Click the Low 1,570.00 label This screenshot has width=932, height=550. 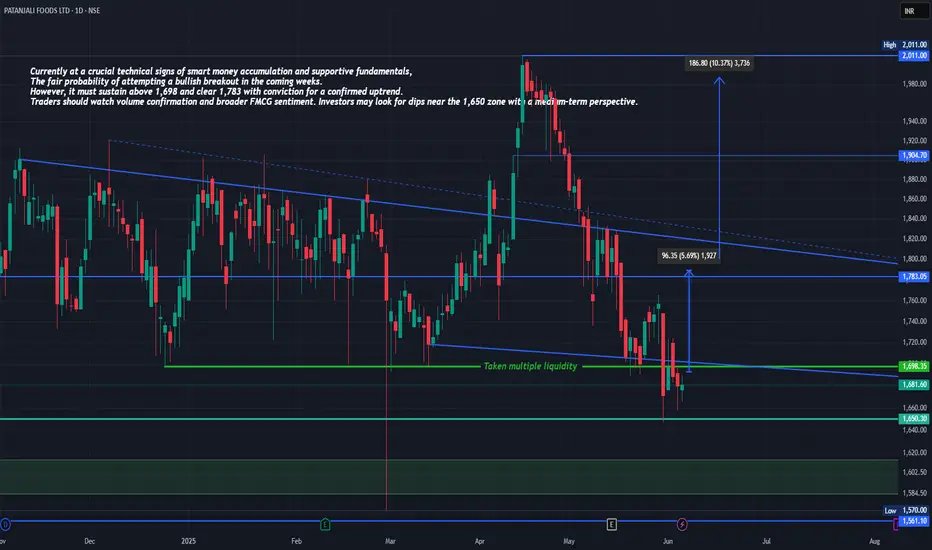(905, 510)
